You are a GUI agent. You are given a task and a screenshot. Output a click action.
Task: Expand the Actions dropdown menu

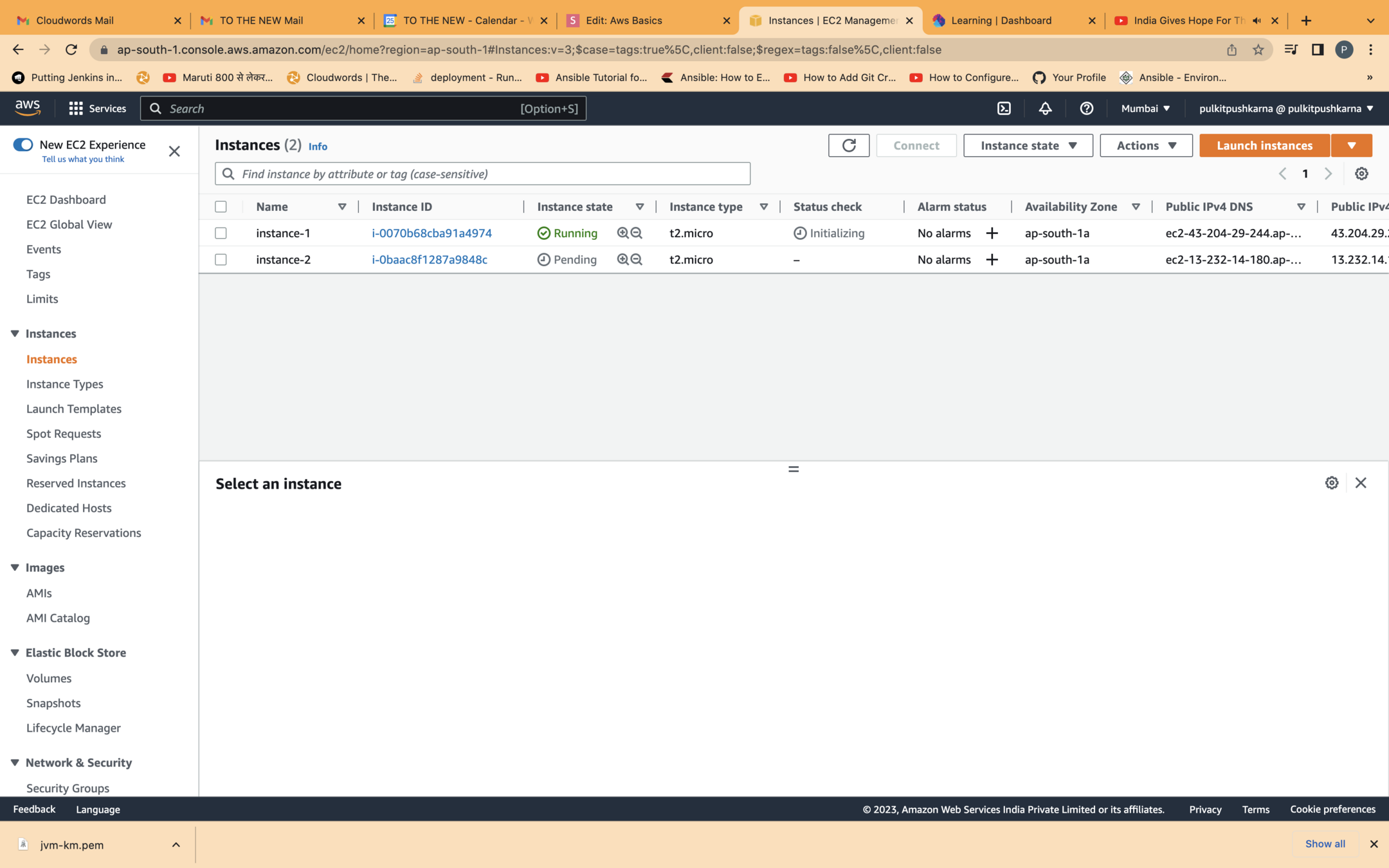point(1145,145)
